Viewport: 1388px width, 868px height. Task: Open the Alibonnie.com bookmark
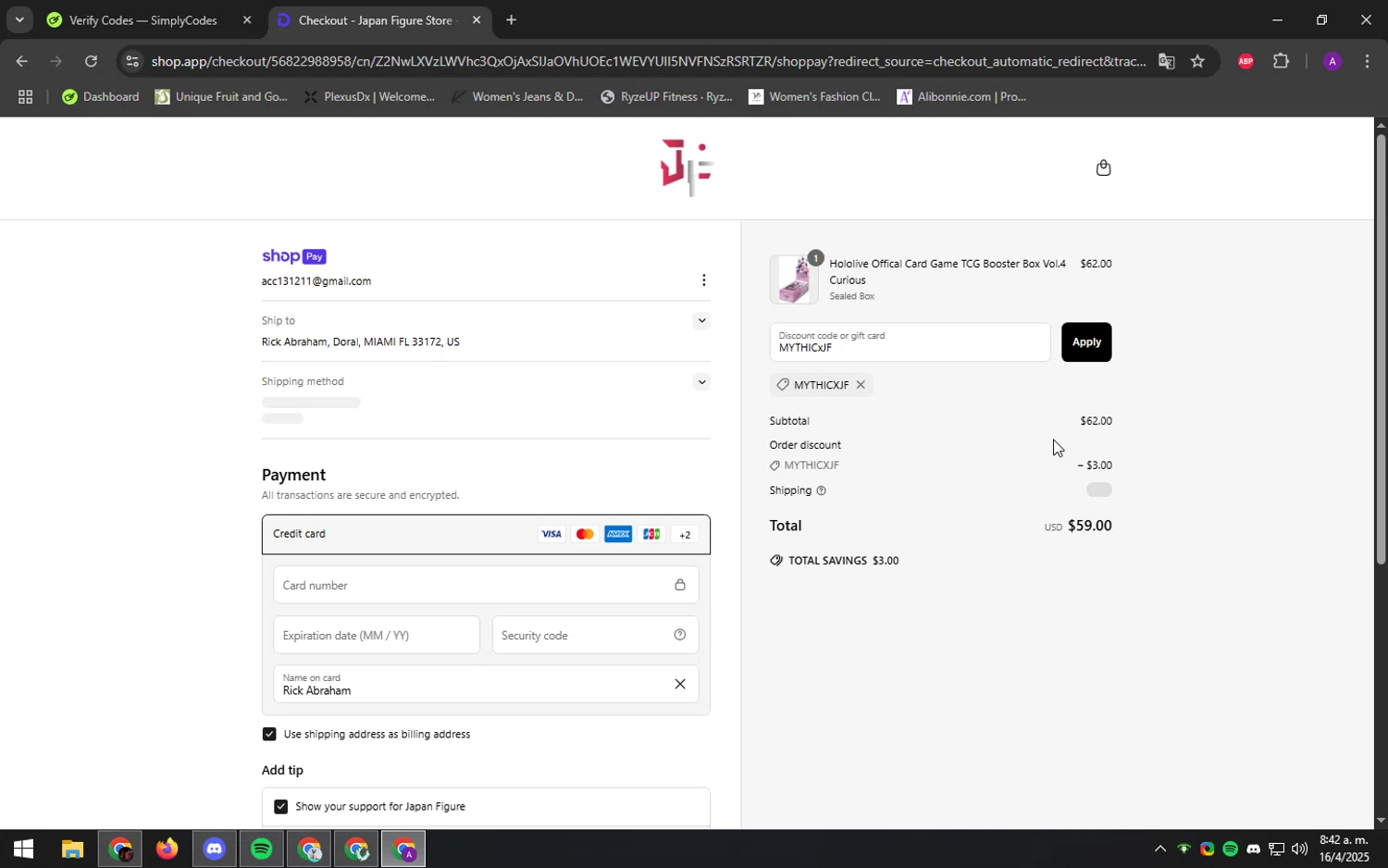tap(962, 97)
